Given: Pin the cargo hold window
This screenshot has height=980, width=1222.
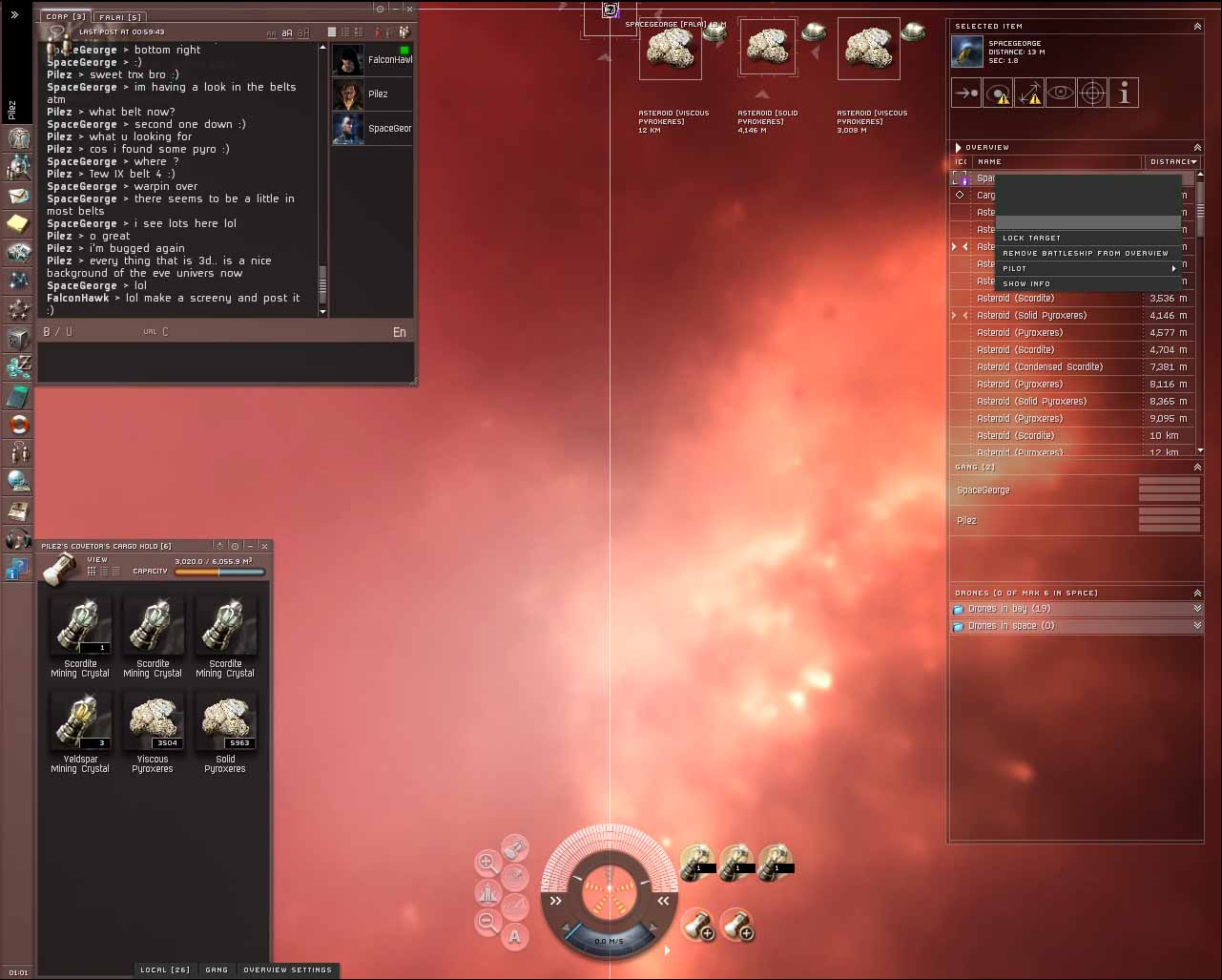Looking at the screenshot, I should (x=235, y=546).
